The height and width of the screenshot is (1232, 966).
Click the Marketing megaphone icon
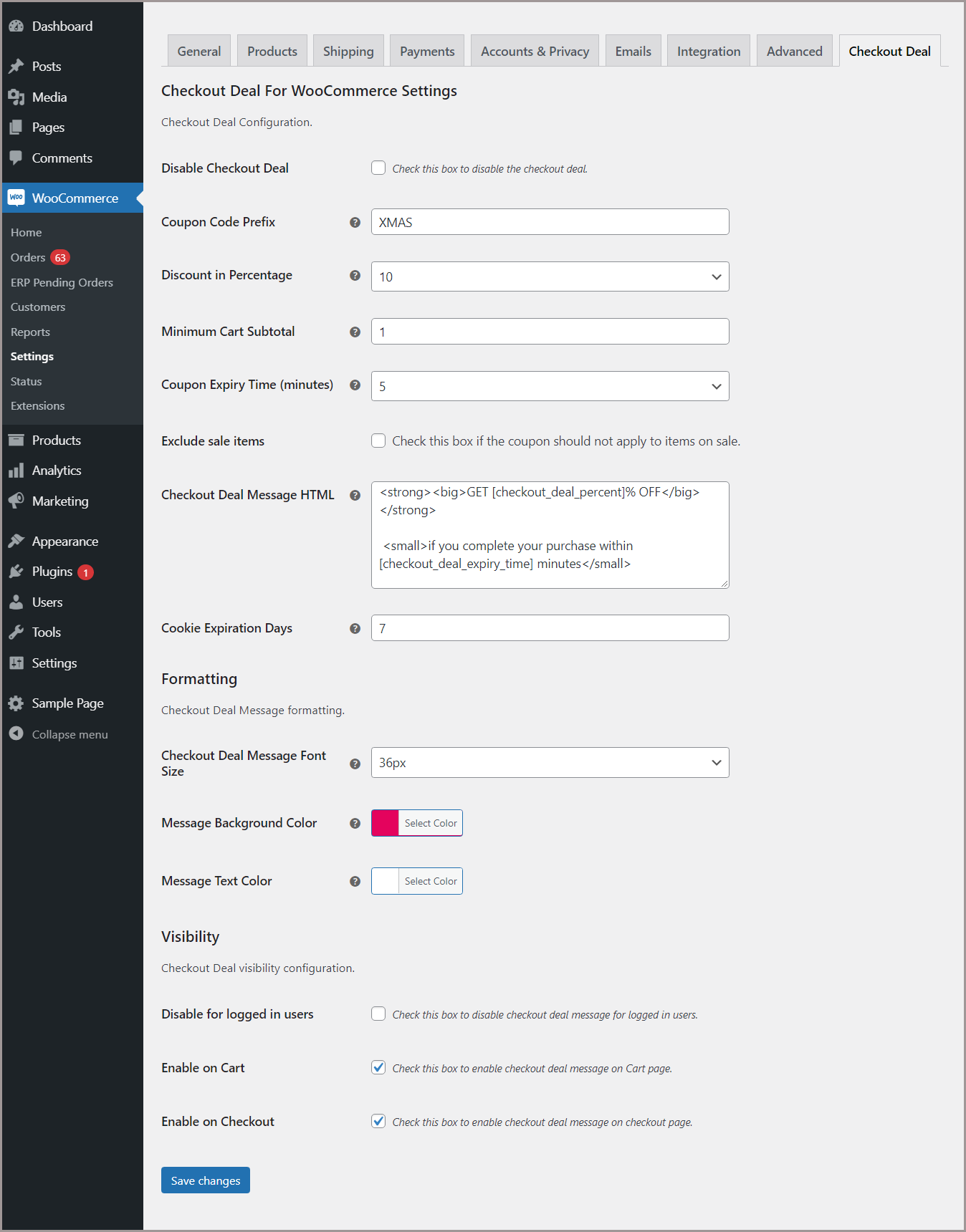[16, 501]
